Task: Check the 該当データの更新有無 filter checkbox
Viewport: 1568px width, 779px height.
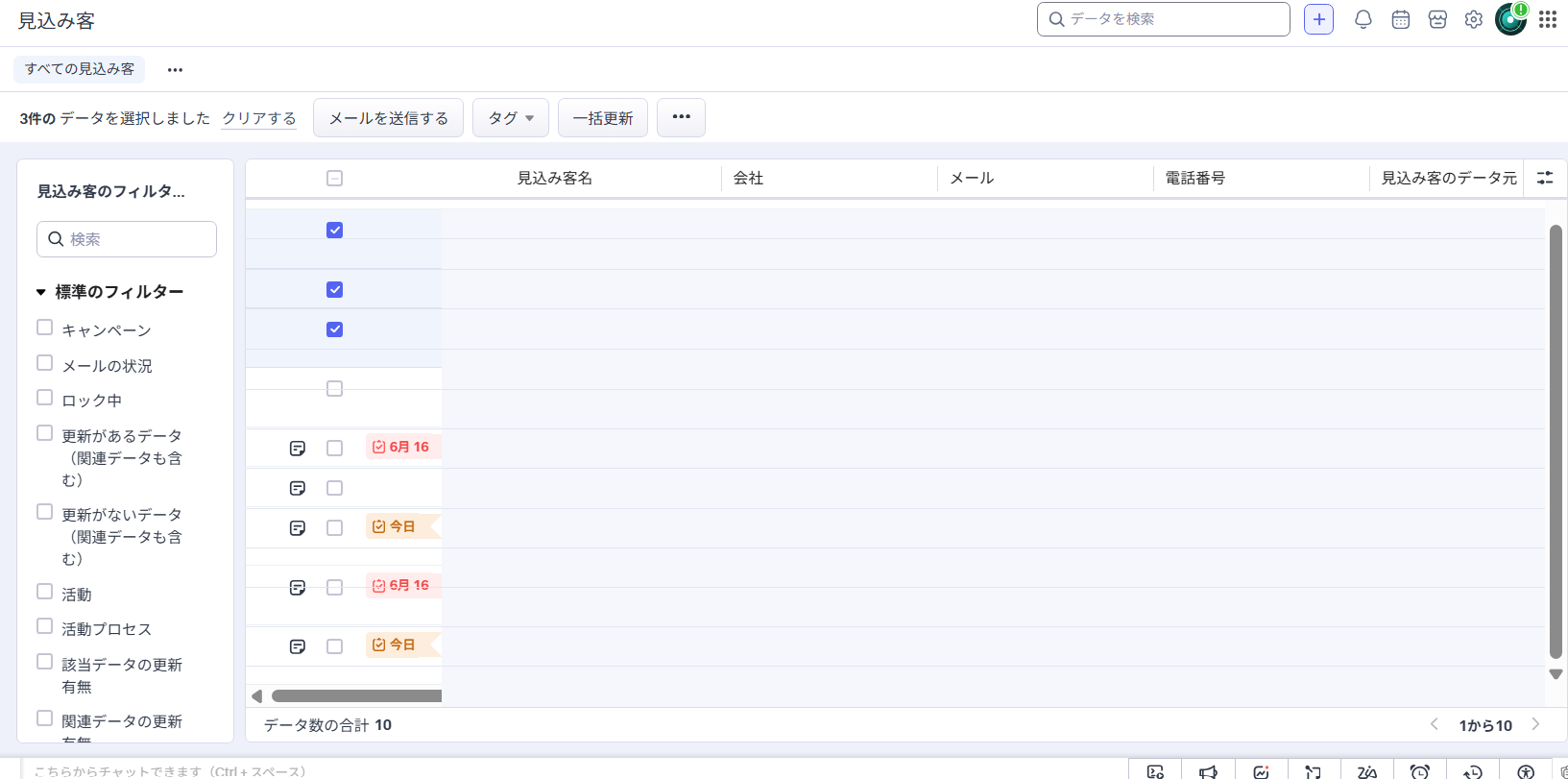Action: coord(44,662)
